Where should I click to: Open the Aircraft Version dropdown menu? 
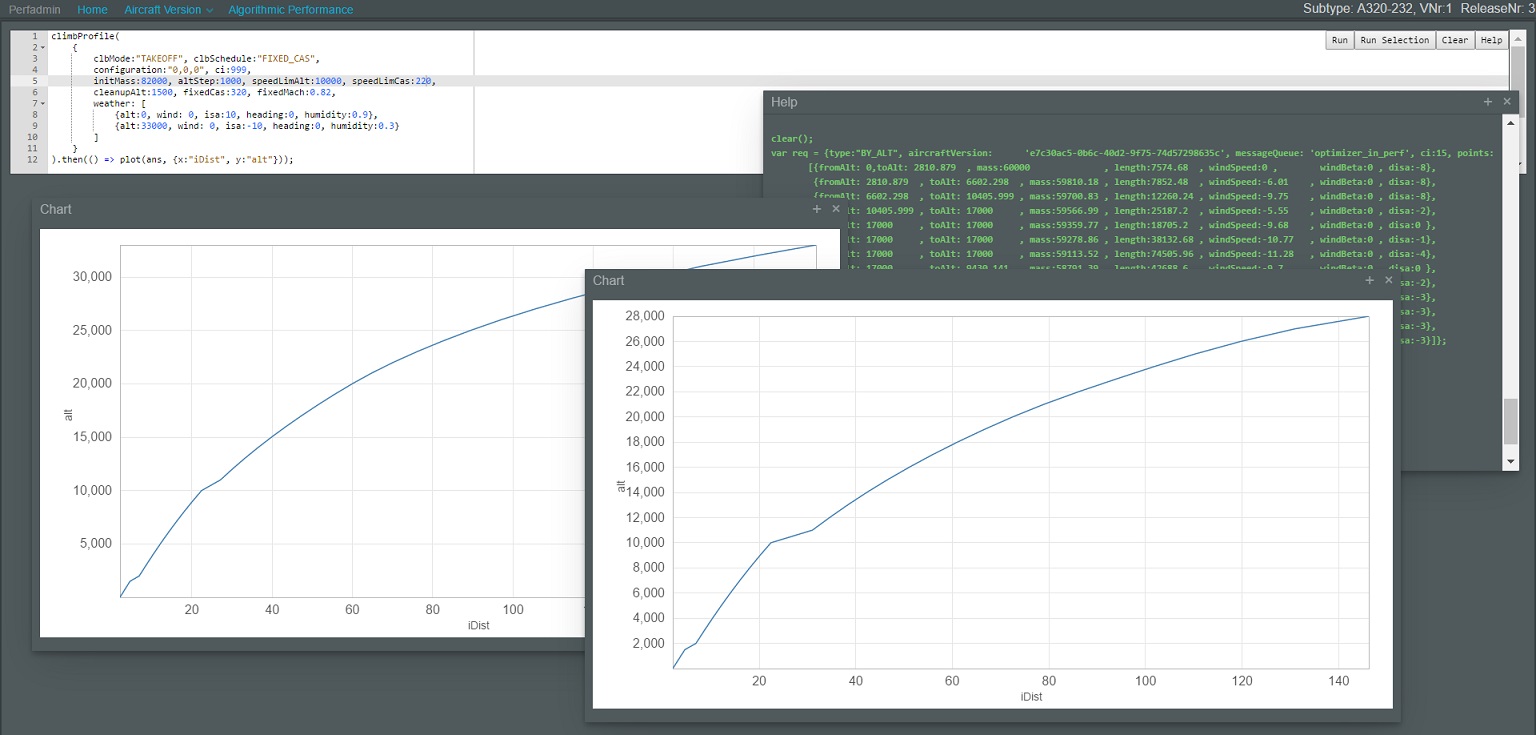pyautogui.click(x=168, y=10)
